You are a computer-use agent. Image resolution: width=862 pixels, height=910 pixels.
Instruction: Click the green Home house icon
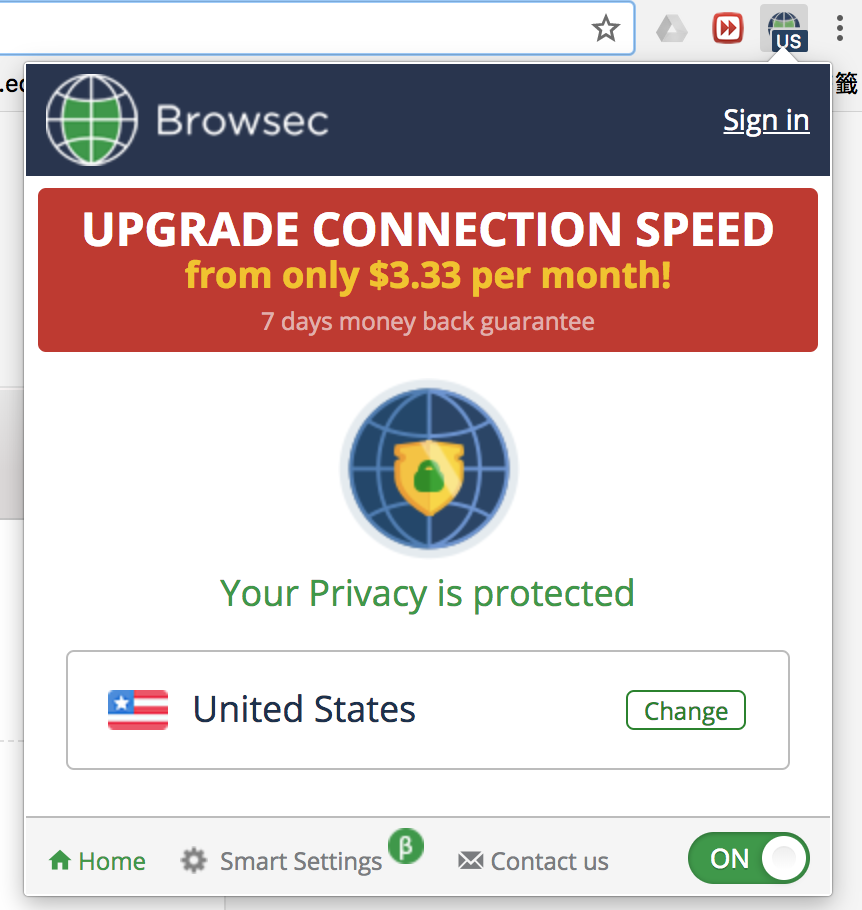(x=60, y=860)
